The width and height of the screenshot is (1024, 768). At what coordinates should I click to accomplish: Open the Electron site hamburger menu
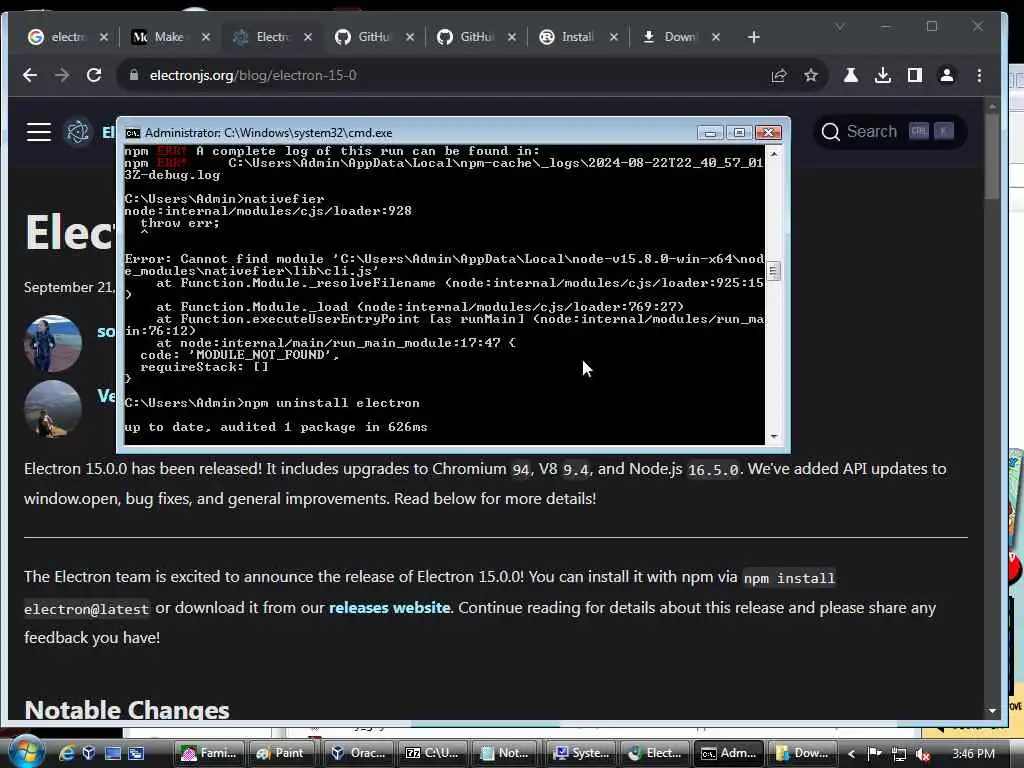click(39, 131)
